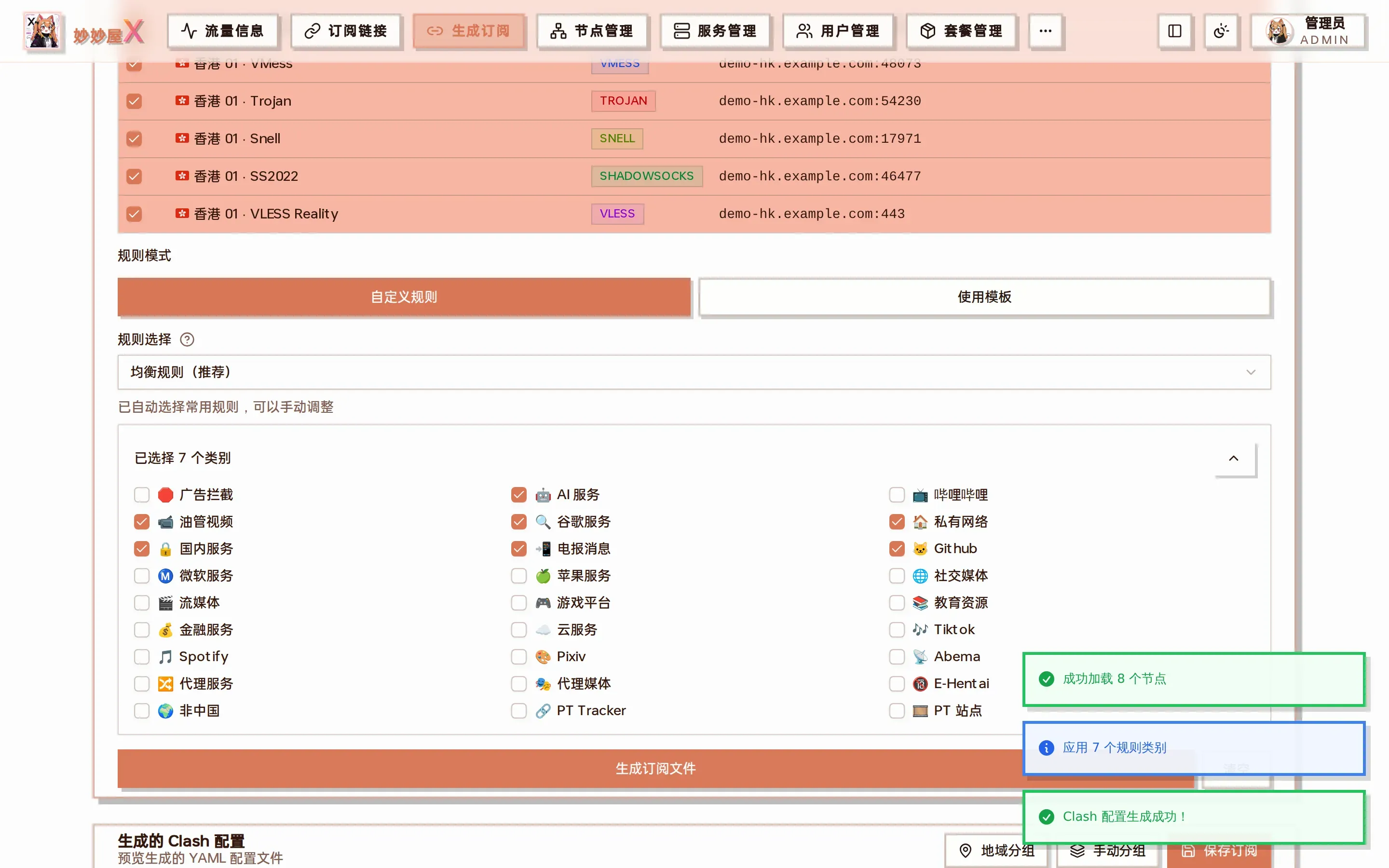The image size is (1389, 868).
Task: Click the 应用 7 个规则类别 toast
Action: [1193, 748]
